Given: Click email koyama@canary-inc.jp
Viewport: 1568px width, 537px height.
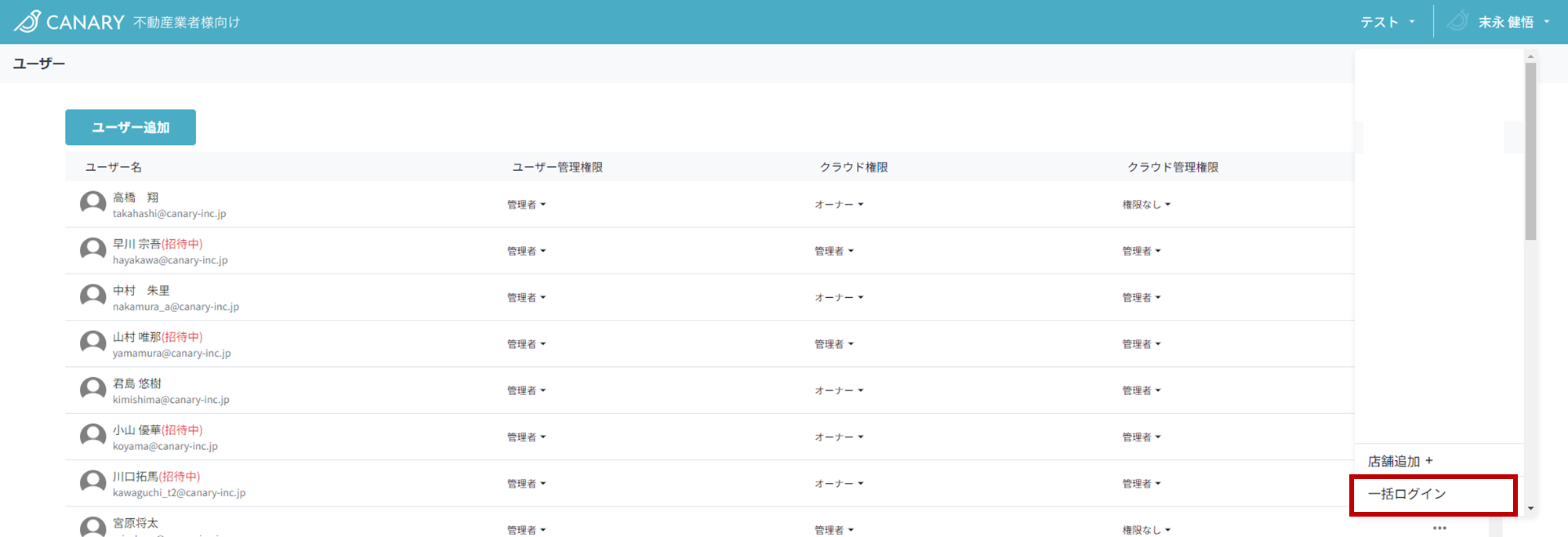Looking at the screenshot, I should (x=165, y=446).
